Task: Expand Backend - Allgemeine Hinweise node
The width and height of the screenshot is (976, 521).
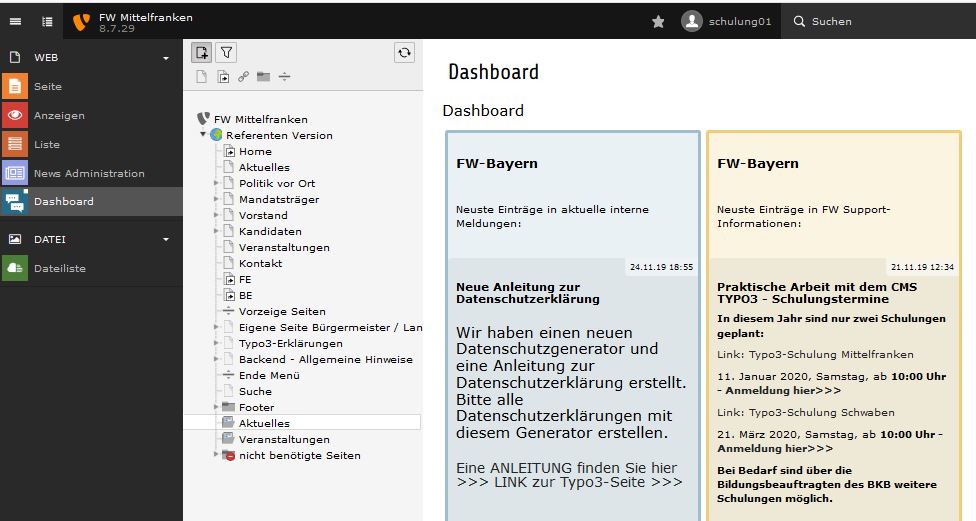Action: click(x=216, y=359)
